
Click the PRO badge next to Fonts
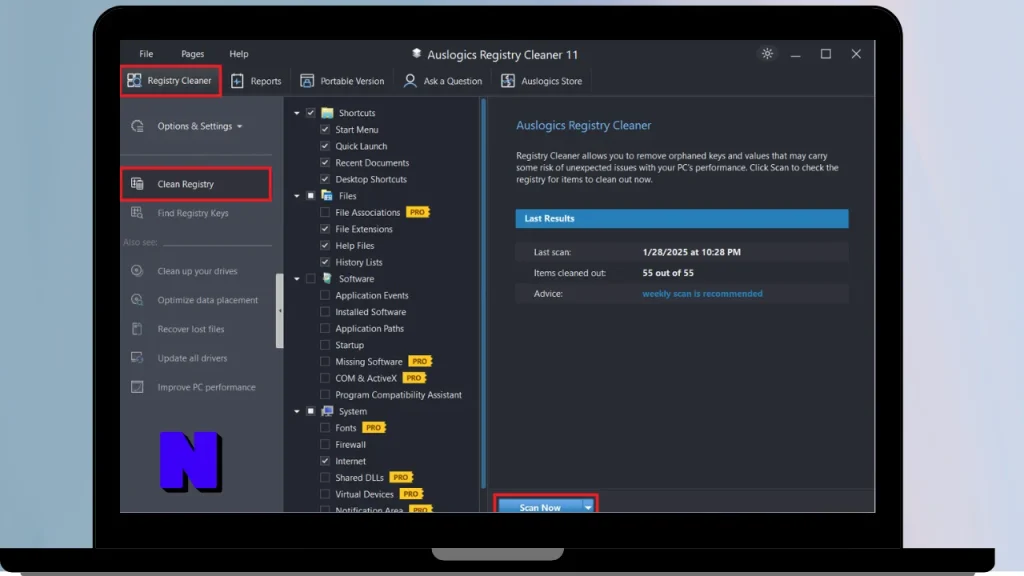[x=374, y=428]
